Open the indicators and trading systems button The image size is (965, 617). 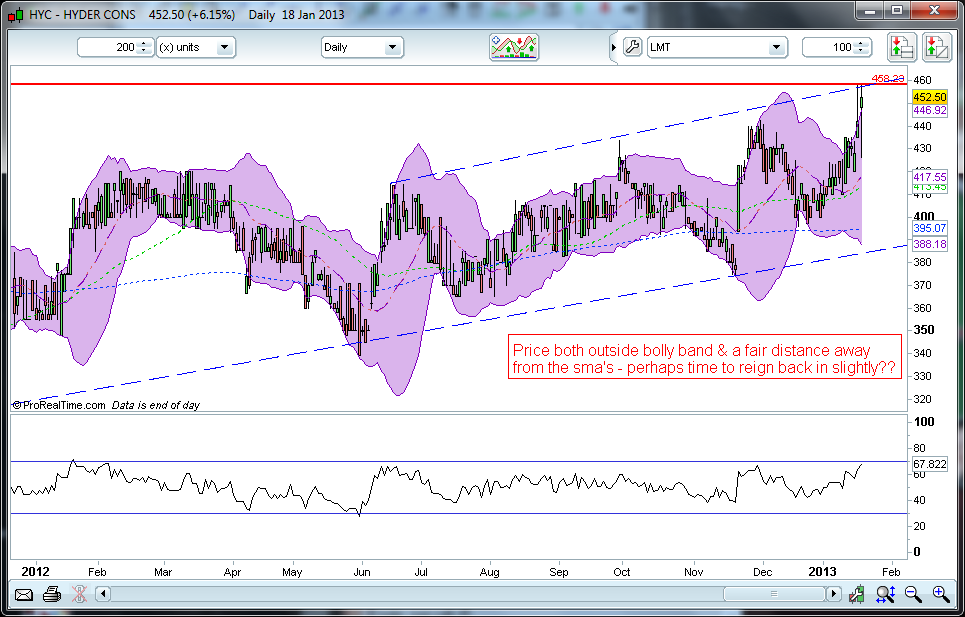coord(514,47)
